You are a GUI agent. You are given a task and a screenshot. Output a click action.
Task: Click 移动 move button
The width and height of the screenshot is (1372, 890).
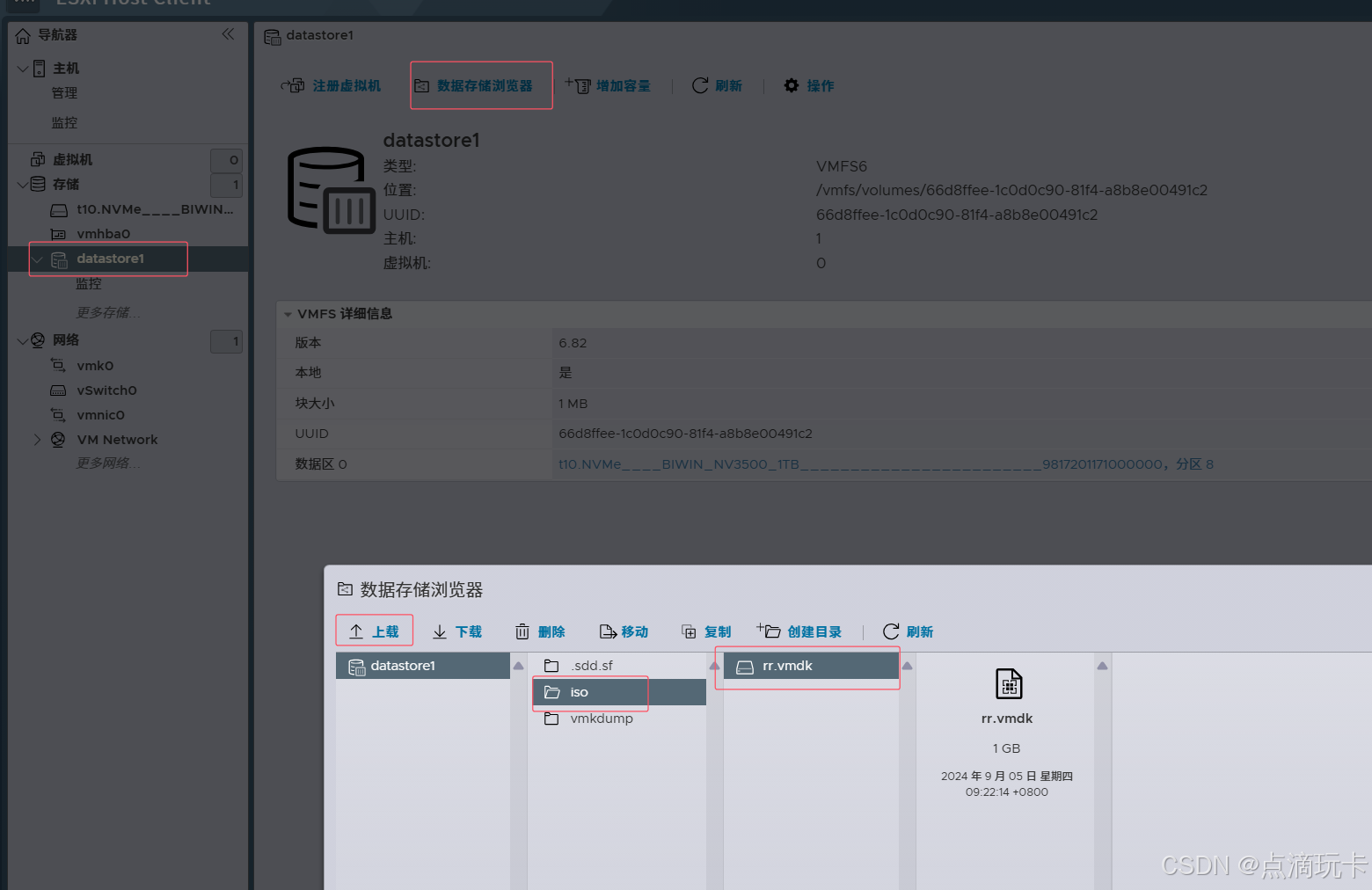click(x=624, y=631)
